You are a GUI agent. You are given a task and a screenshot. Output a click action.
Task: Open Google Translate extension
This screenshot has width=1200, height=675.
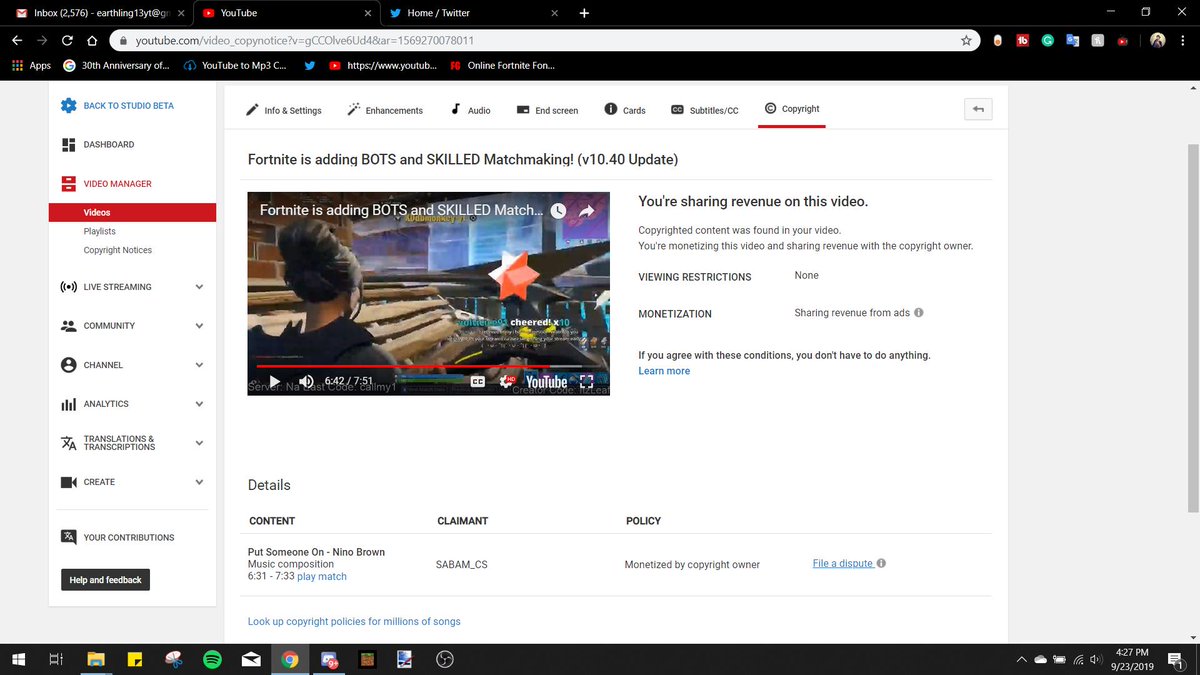(x=1072, y=41)
